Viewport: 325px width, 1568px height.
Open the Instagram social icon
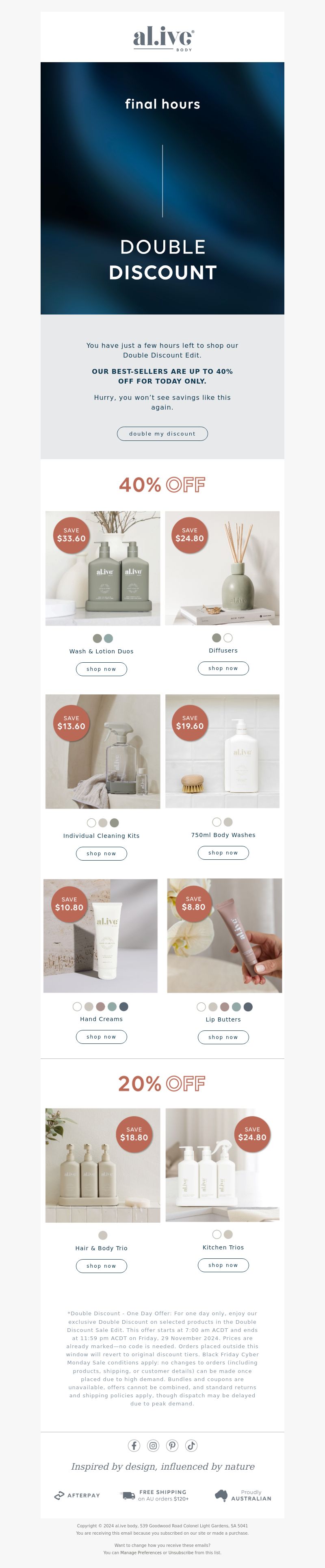(x=154, y=1446)
